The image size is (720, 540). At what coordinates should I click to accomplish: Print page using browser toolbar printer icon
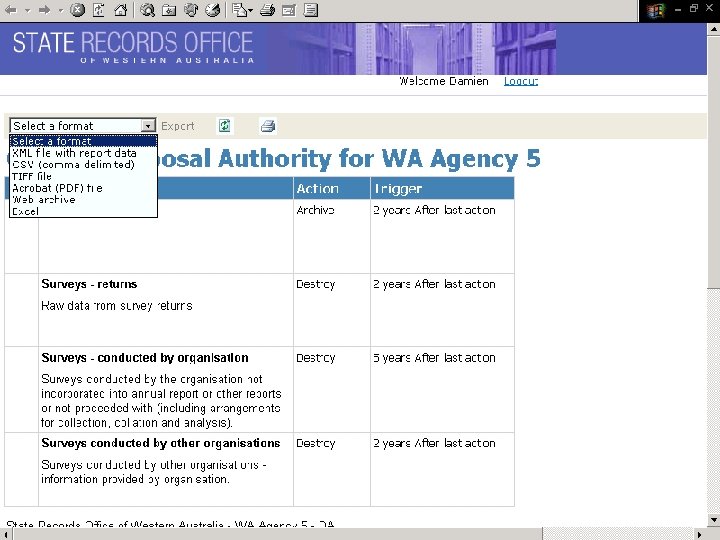267,10
